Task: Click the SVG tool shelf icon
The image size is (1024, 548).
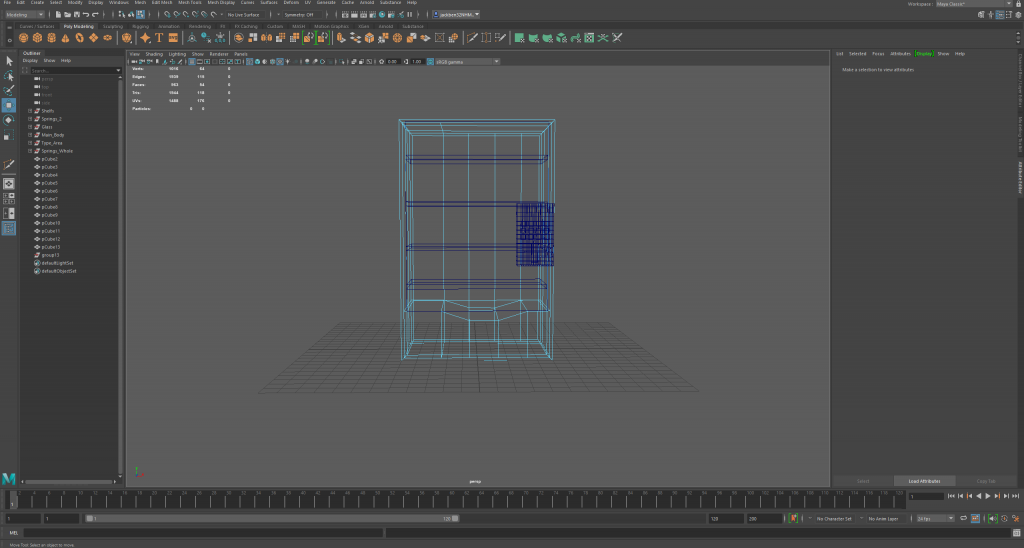Action: pos(173,38)
